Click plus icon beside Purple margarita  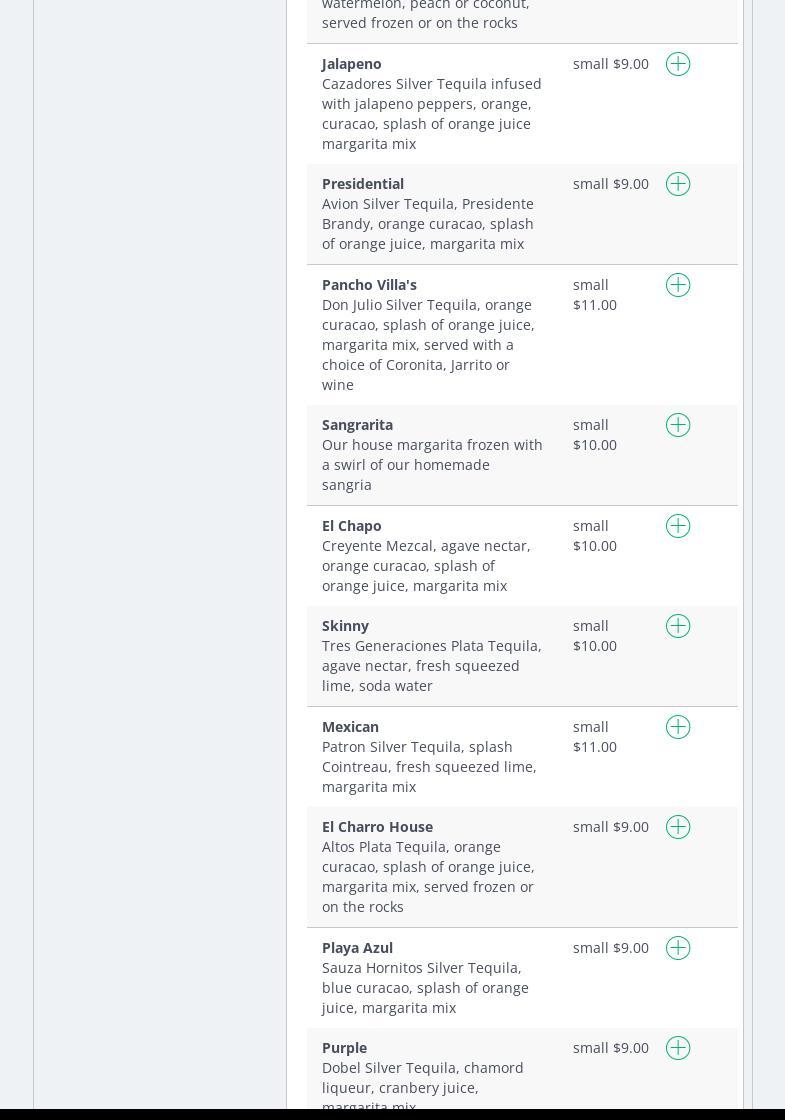click(x=678, y=1049)
